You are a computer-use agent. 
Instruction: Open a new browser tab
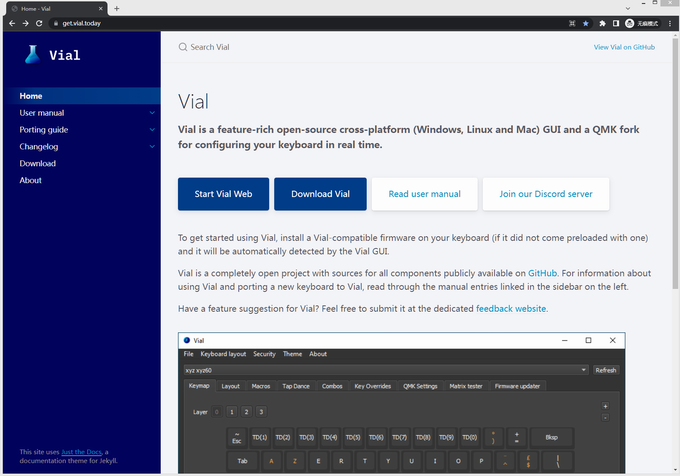pos(117,8)
